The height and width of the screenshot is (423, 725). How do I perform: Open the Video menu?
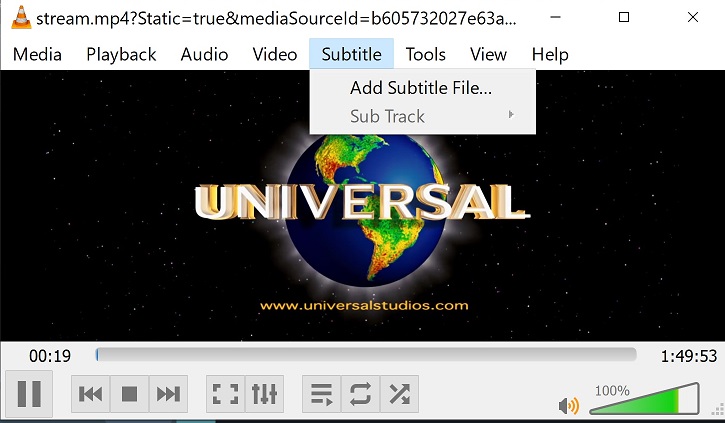pyautogui.click(x=275, y=54)
